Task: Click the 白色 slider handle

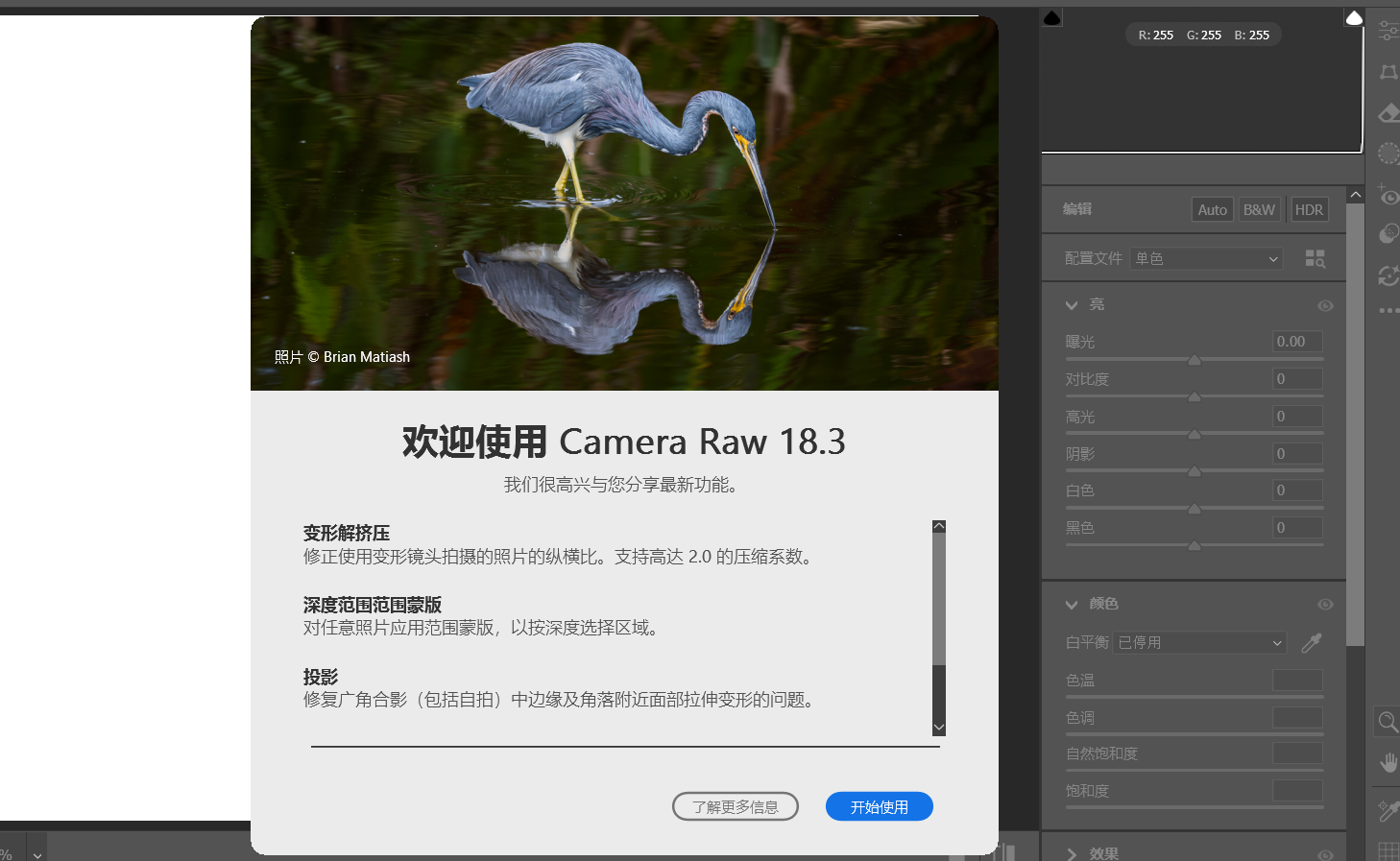Action: pos(1195,509)
